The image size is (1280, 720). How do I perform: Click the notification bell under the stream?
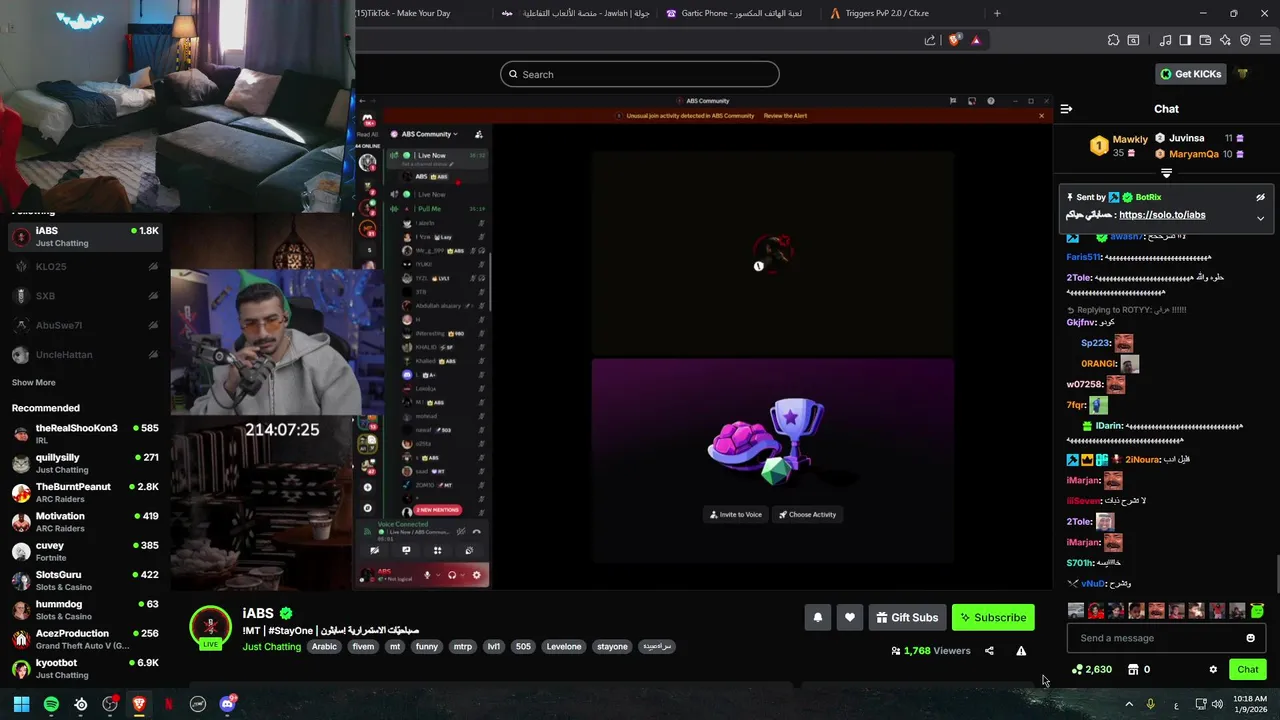click(817, 617)
